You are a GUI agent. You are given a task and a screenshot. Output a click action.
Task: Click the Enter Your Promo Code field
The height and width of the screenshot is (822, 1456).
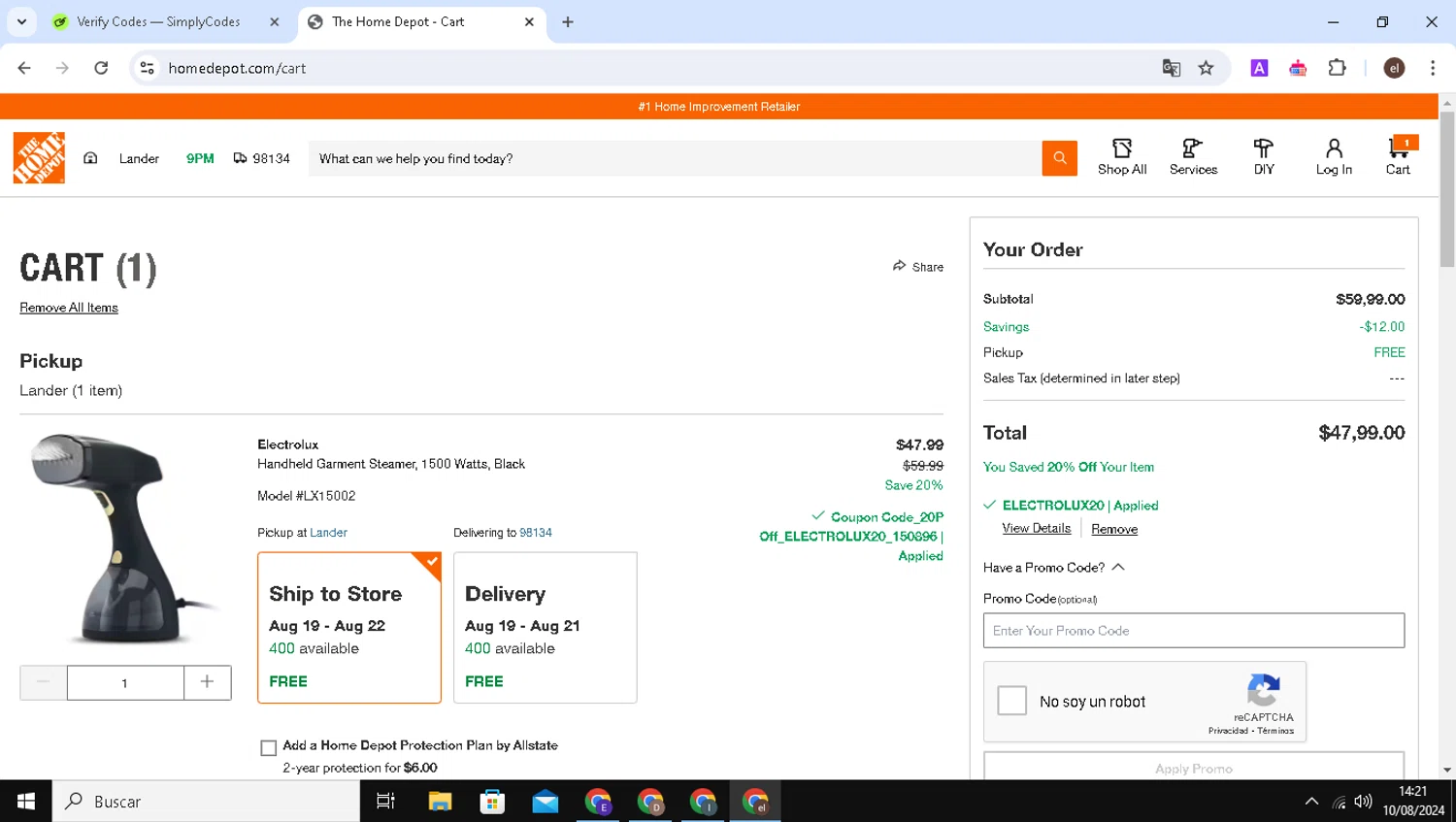[1194, 631]
